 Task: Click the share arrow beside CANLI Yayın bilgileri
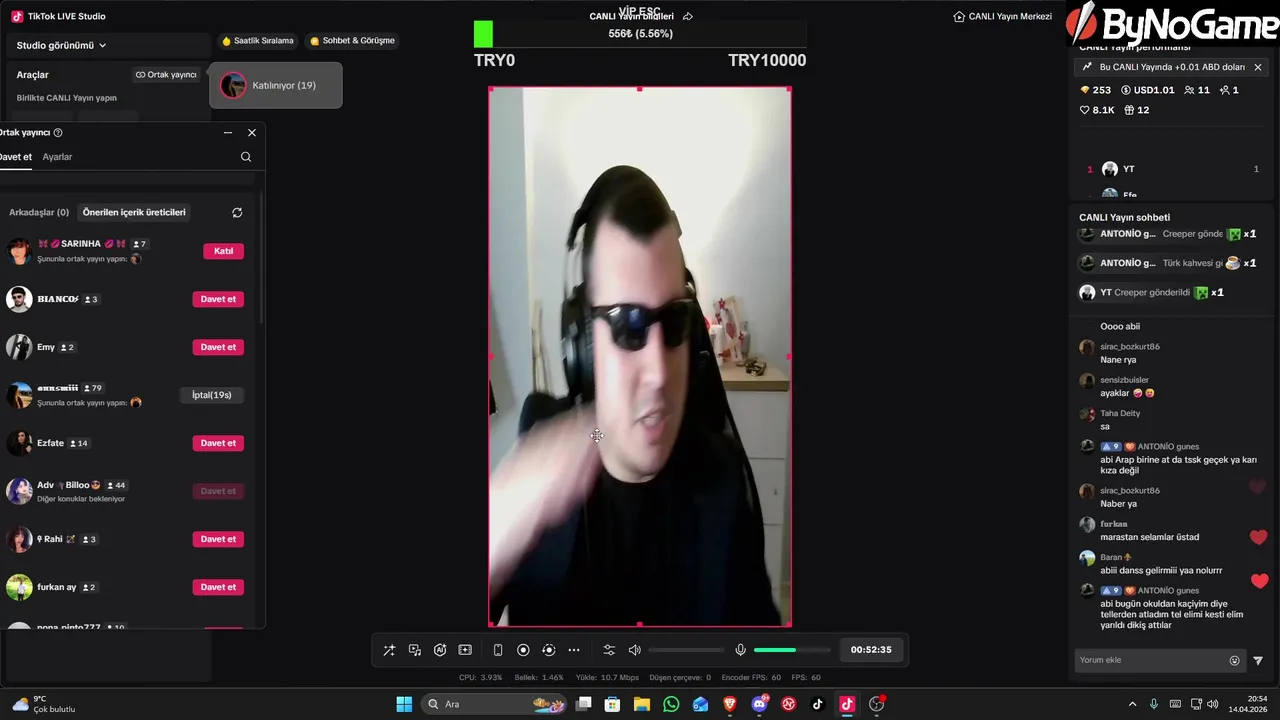pos(688,17)
